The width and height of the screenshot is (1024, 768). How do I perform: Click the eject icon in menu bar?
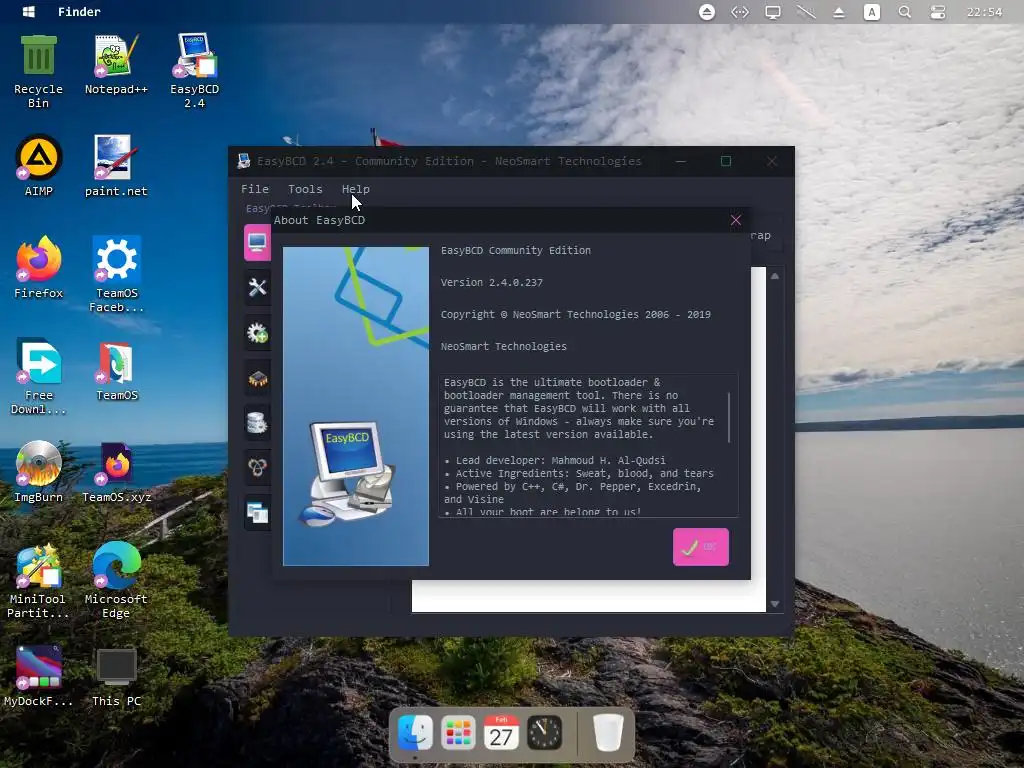coord(839,12)
